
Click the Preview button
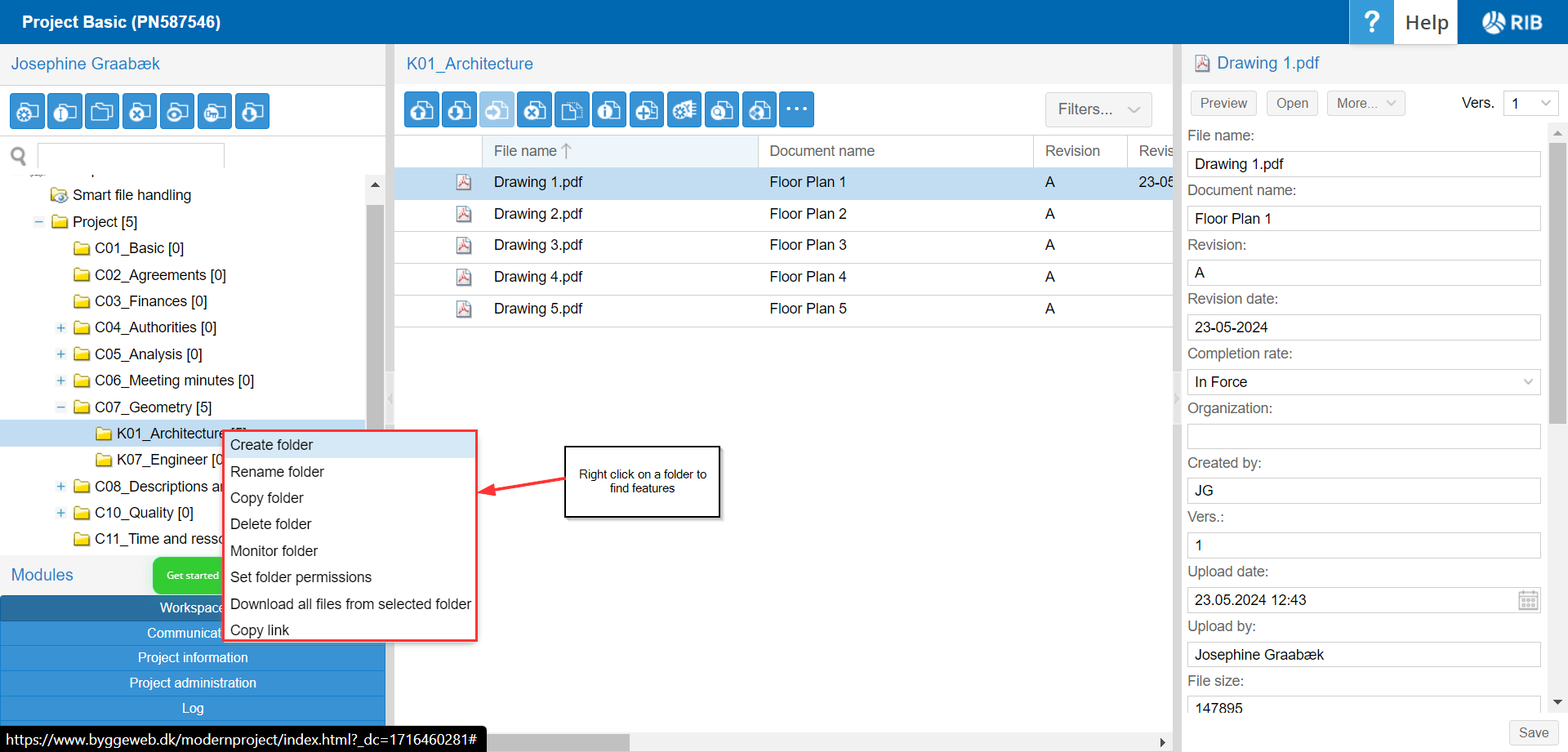pyautogui.click(x=1223, y=104)
